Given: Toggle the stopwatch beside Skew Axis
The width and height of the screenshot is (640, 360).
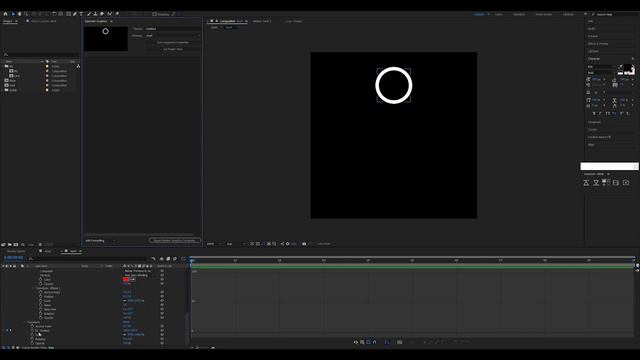Looking at the screenshot, I should click(40, 309).
